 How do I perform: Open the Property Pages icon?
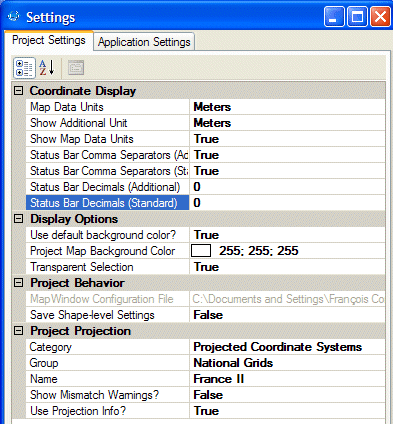76,68
